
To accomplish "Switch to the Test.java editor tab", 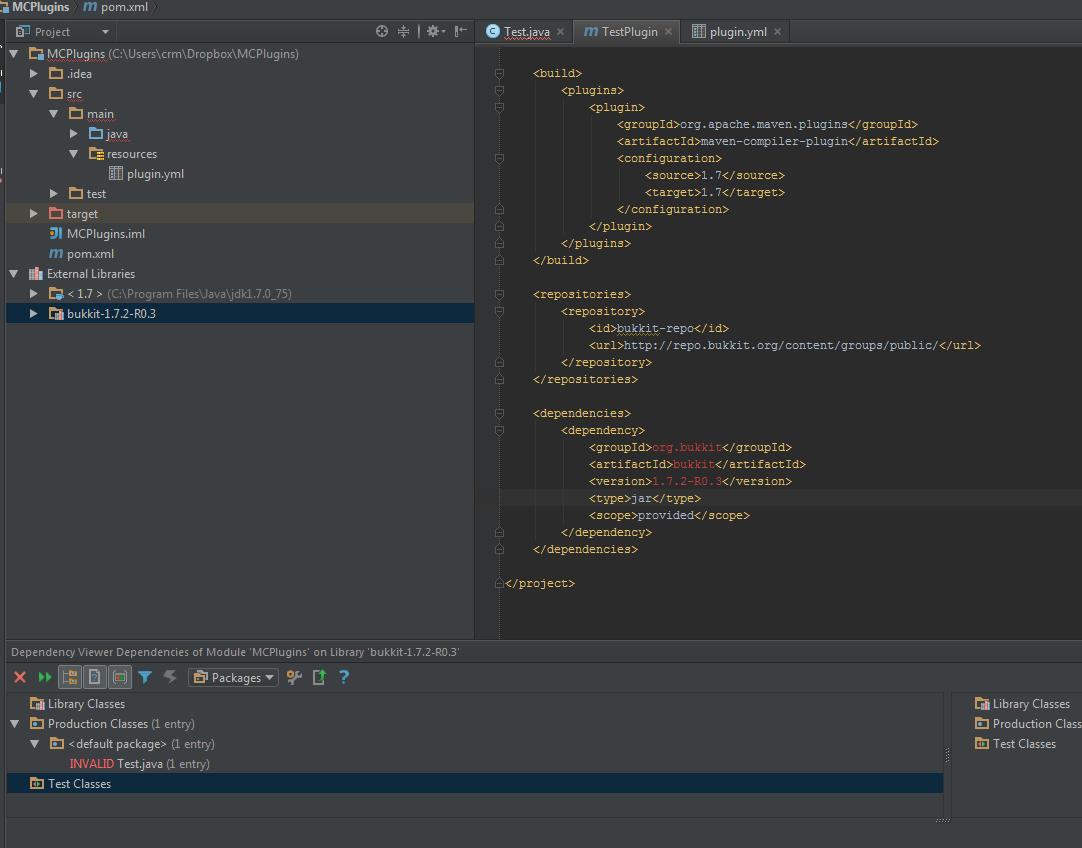I will (x=526, y=31).
